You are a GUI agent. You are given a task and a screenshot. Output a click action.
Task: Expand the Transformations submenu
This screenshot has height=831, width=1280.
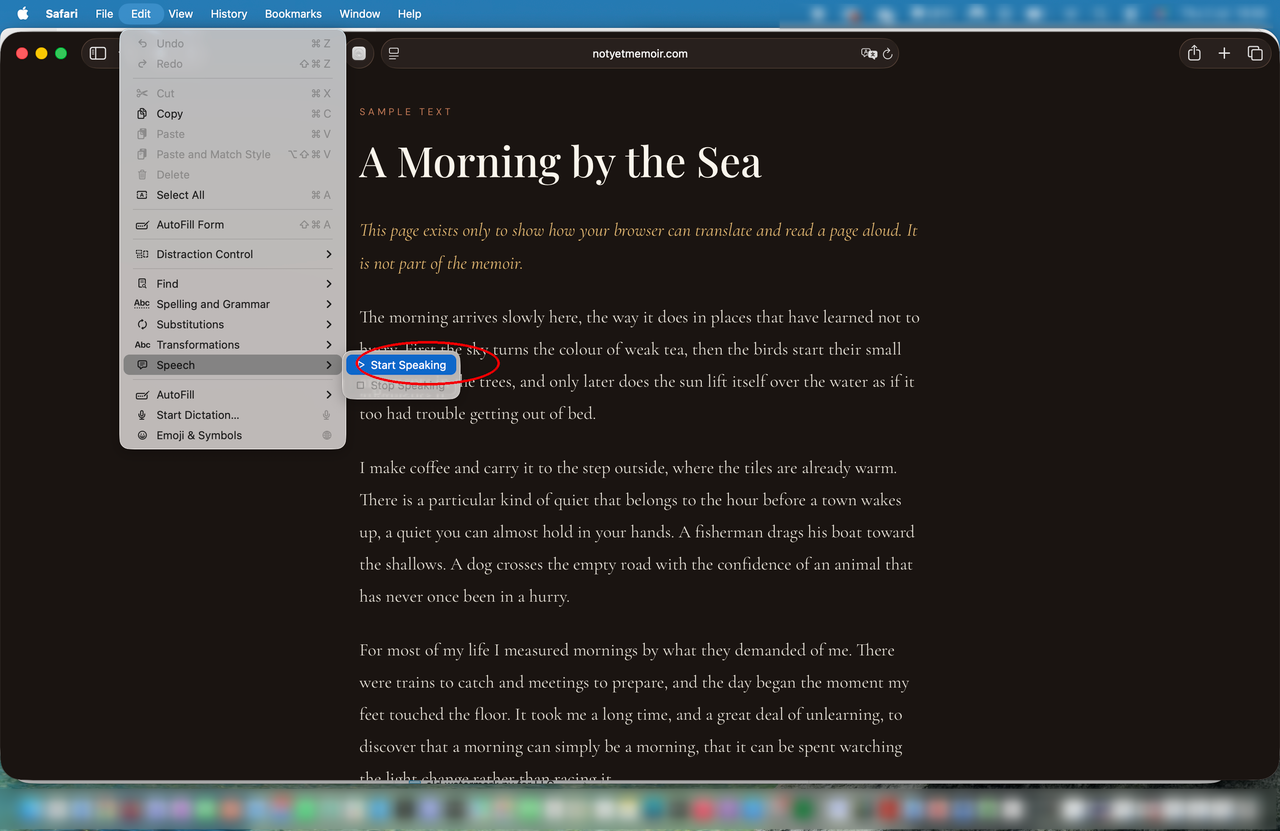pyautogui.click(x=233, y=345)
